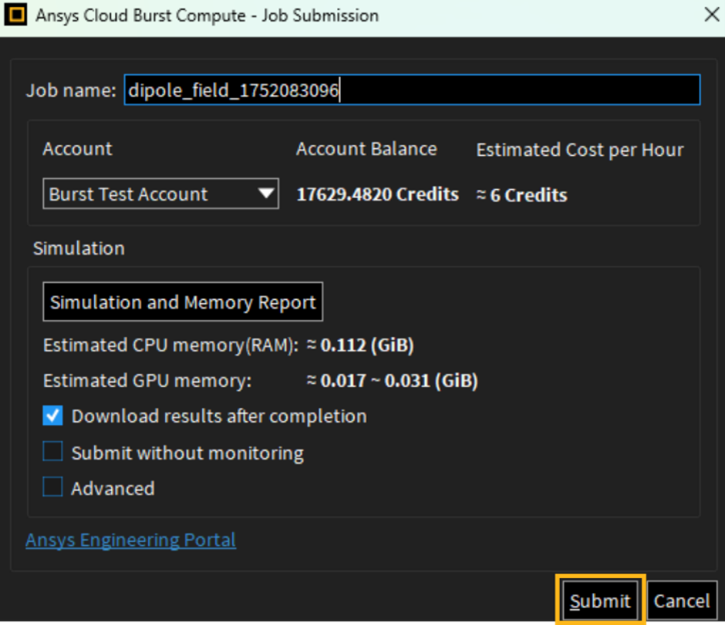Click the dialog title bar text
The width and height of the screenshot is (725, 625).
[x=207, y=16]
